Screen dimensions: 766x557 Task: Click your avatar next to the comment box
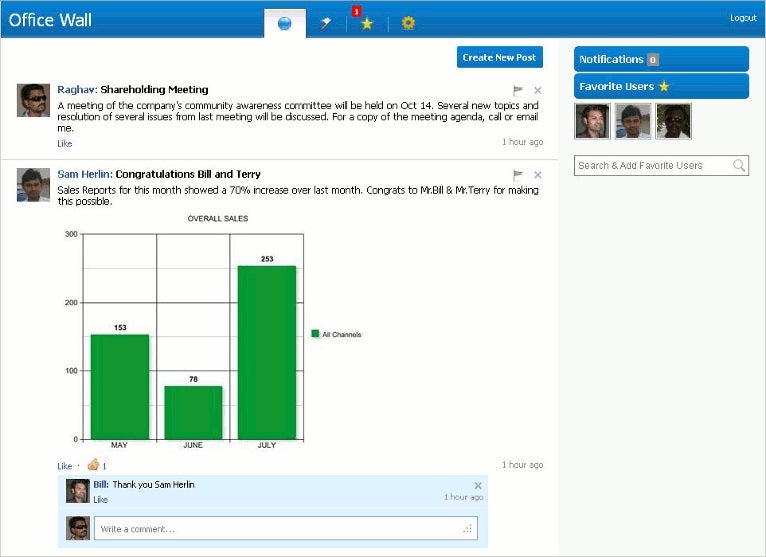coord(78,528)
